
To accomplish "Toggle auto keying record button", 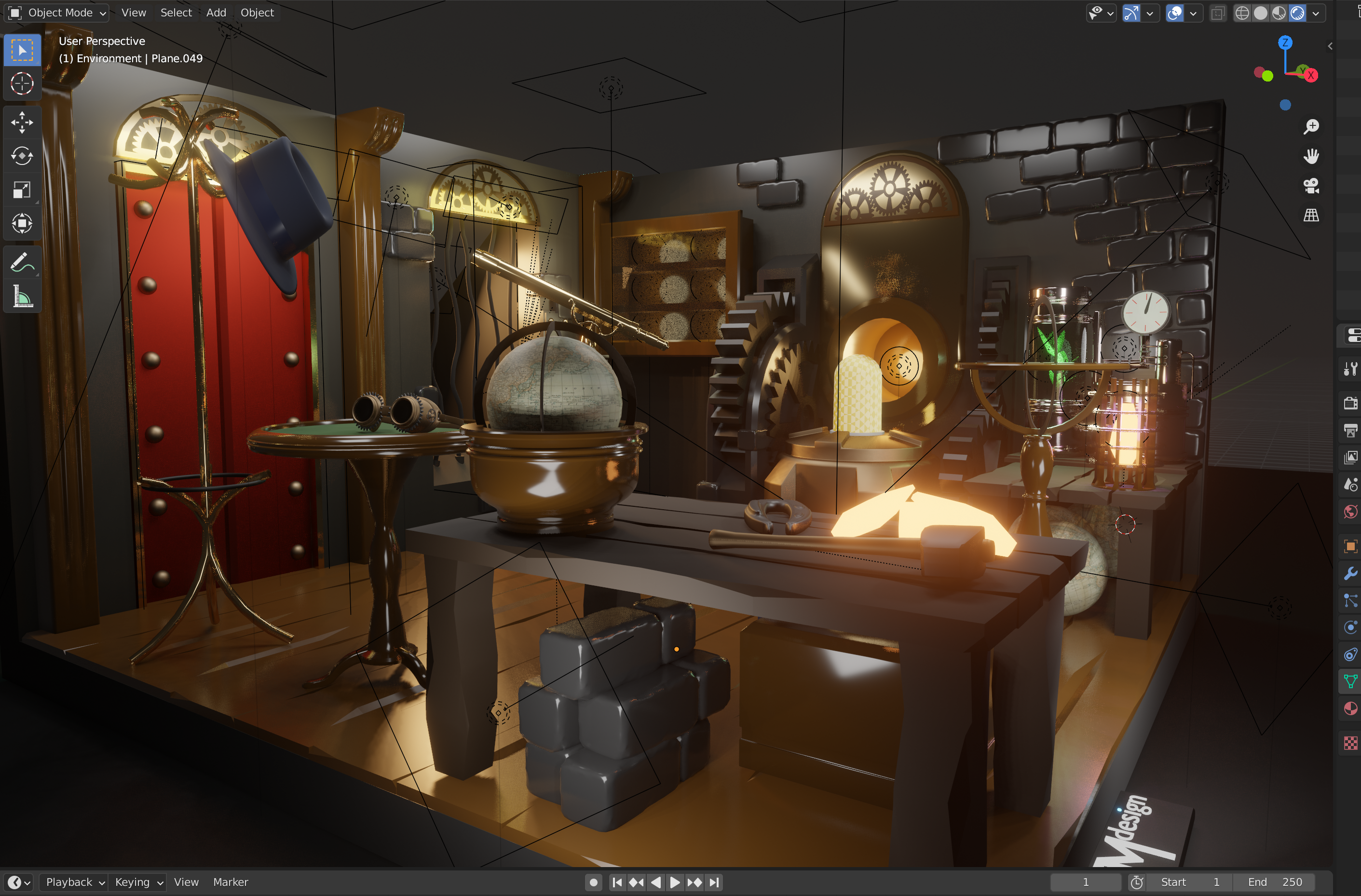I will click(x=593, y=882).
